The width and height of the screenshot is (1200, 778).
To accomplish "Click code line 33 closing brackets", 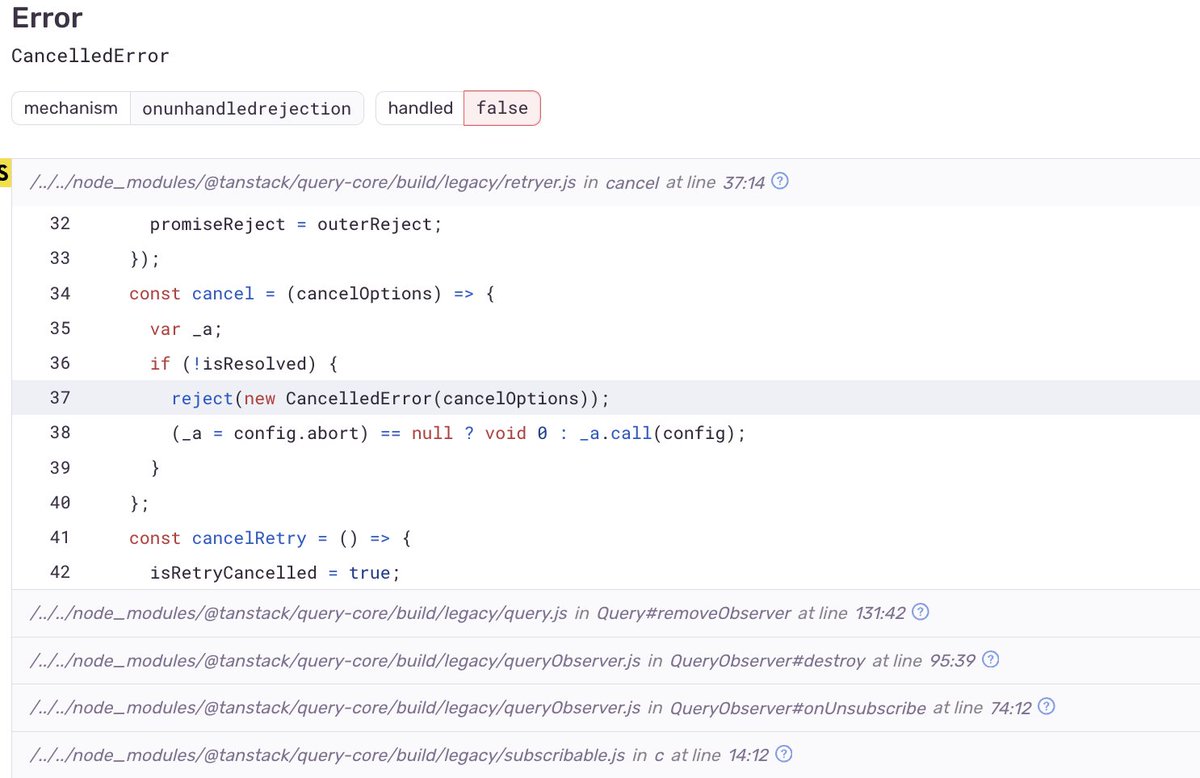I will [x=606, y=258].
